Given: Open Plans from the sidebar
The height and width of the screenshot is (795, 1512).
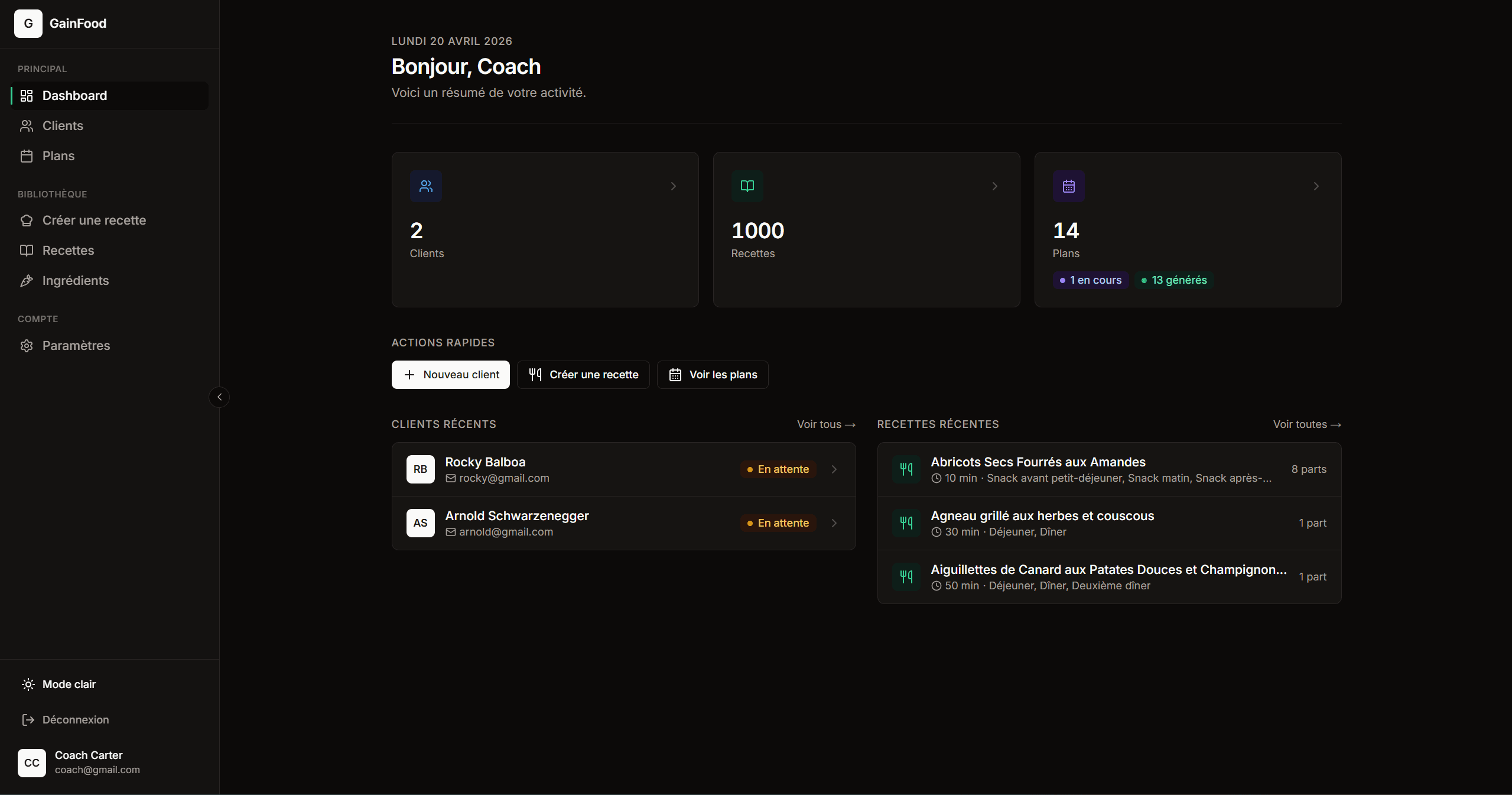Looking at the screenshot, I should [x=110, y=156].
